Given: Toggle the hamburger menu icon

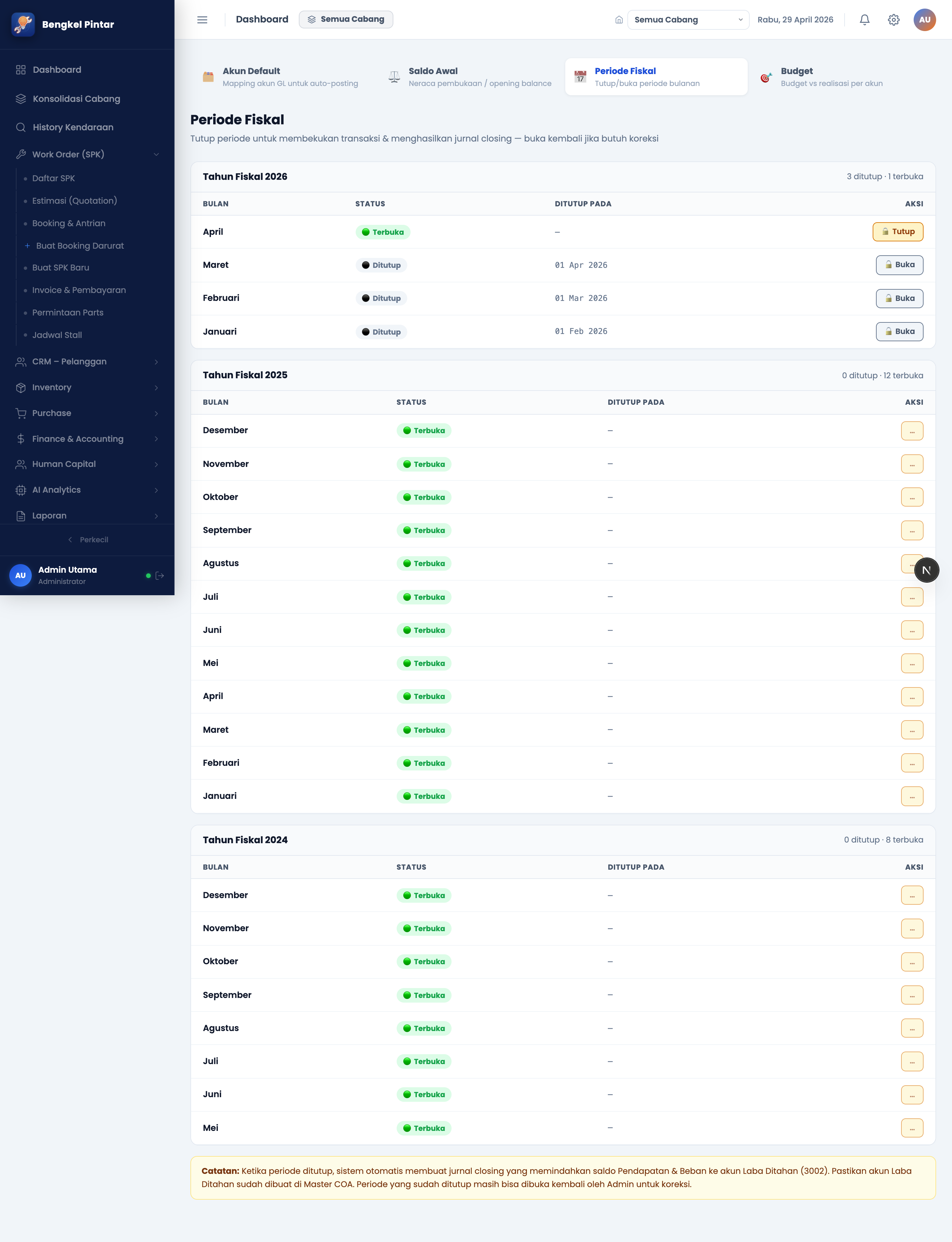Looking at the screenshot, I should tap(202, 20).
